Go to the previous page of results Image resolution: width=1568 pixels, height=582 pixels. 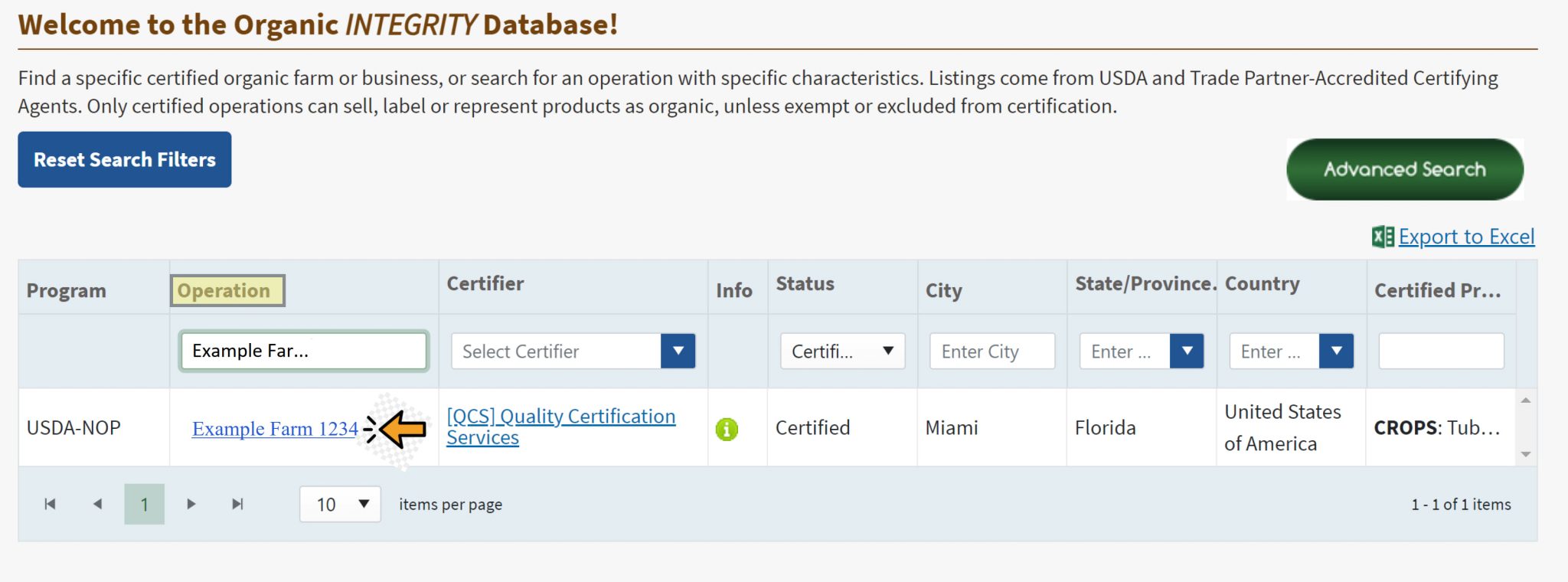point(97,504)
